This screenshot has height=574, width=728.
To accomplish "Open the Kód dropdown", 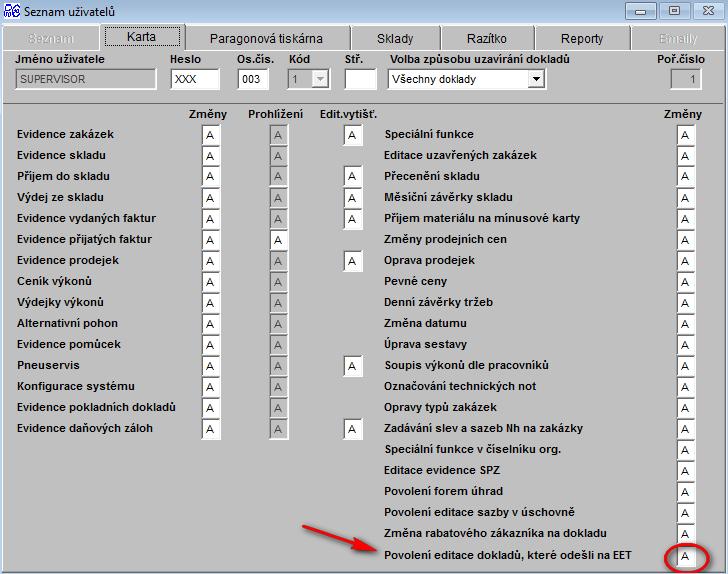I will click(320, 79).
